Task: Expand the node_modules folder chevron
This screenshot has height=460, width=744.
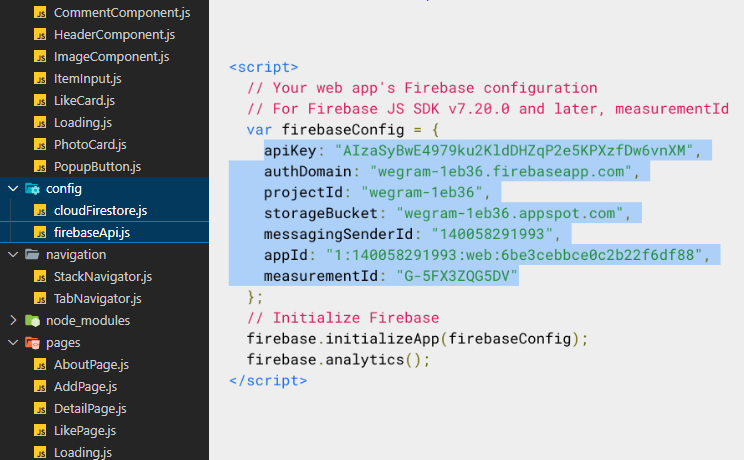Action: click(x=13, y=320)
